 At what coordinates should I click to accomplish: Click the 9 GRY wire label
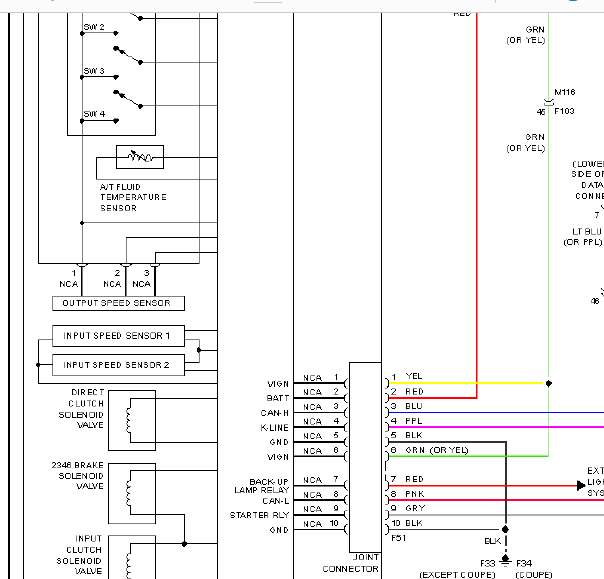point(408,509)
